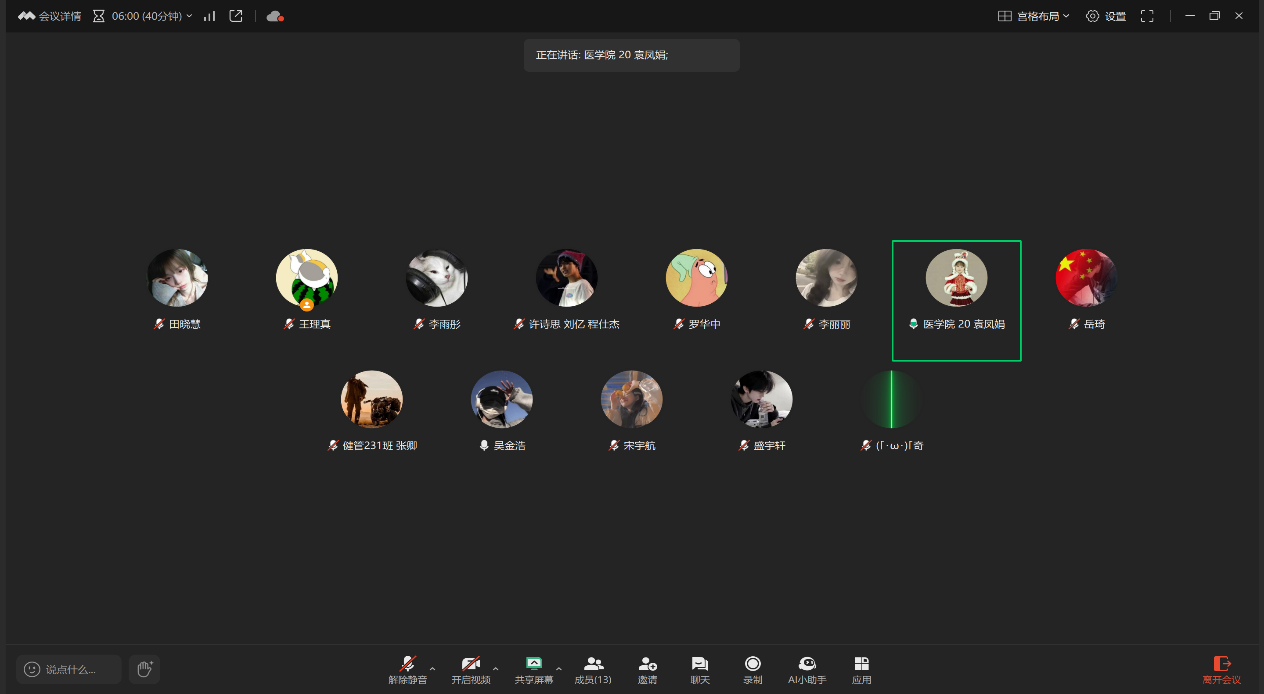Toggle fullscreen mode in top bar
The width and height of the screenshot is (1264, 694).
point(1147,16)
